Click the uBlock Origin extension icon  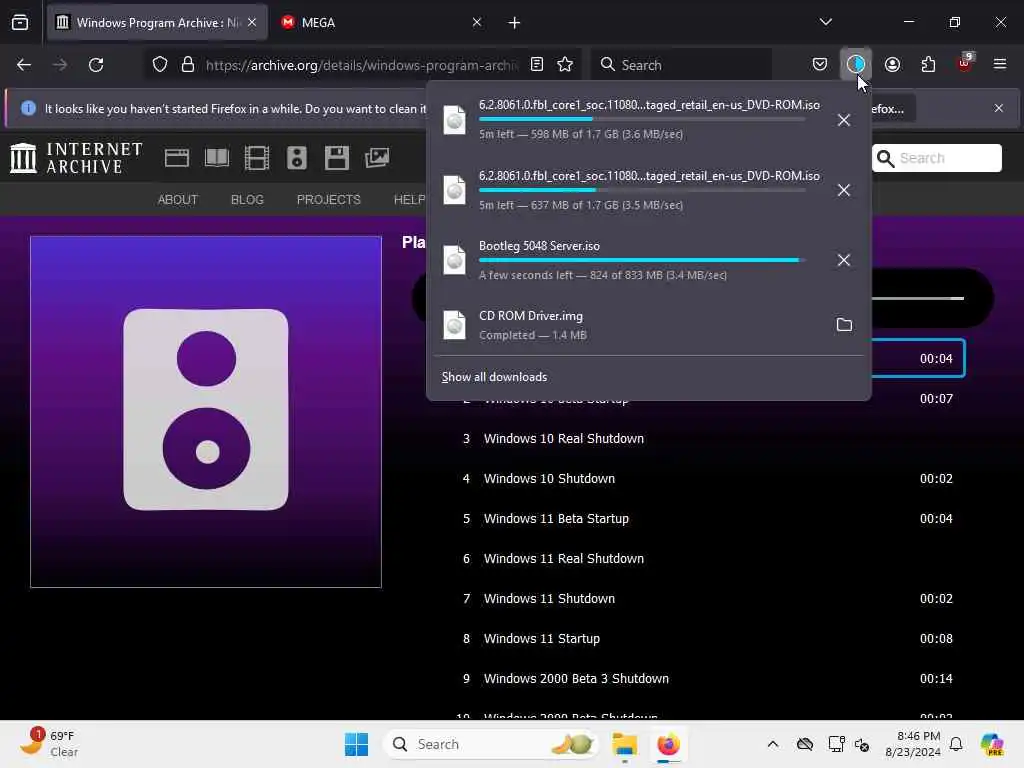point(965,63)
